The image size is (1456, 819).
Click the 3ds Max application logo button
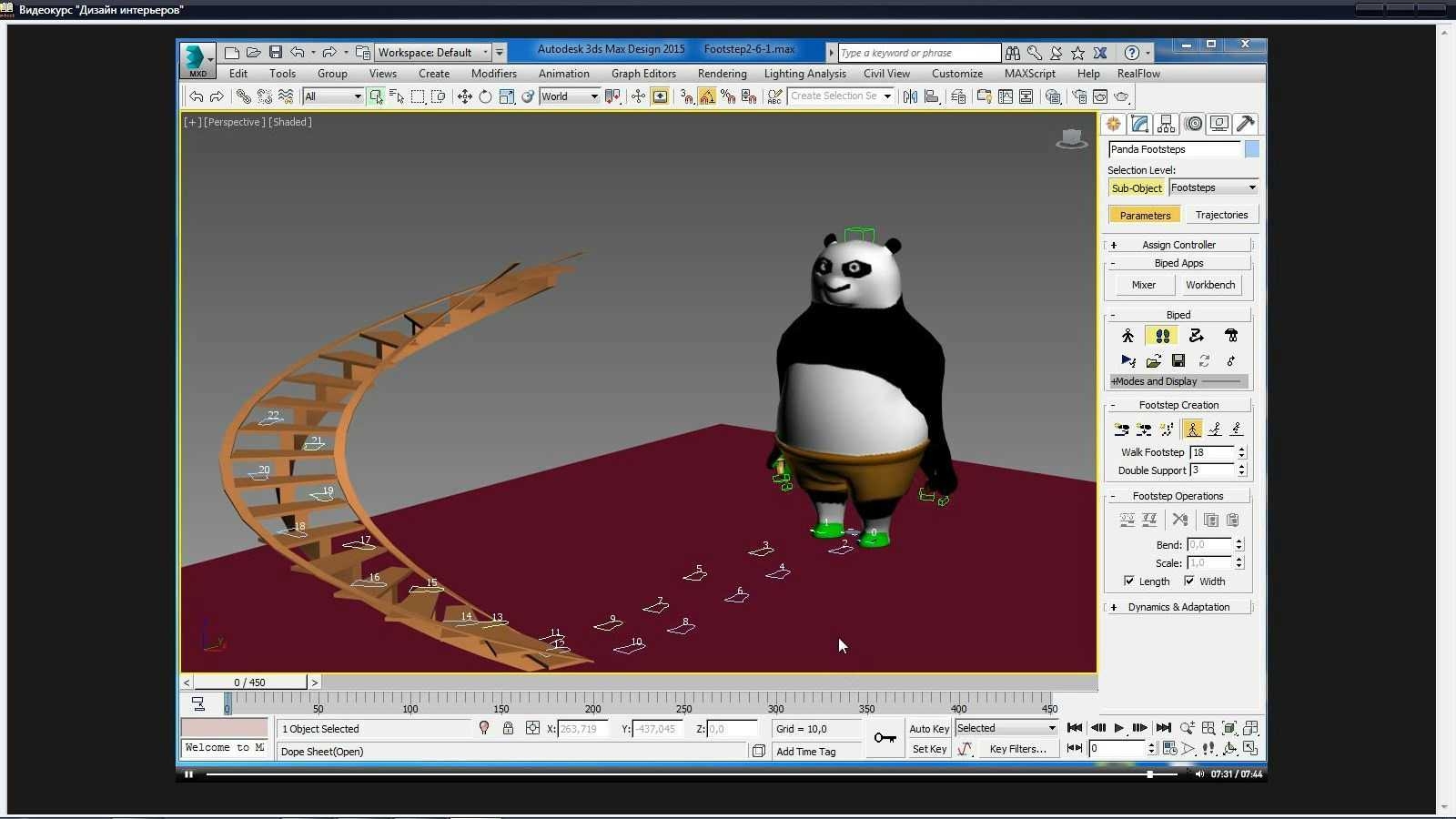click(196, 60)
